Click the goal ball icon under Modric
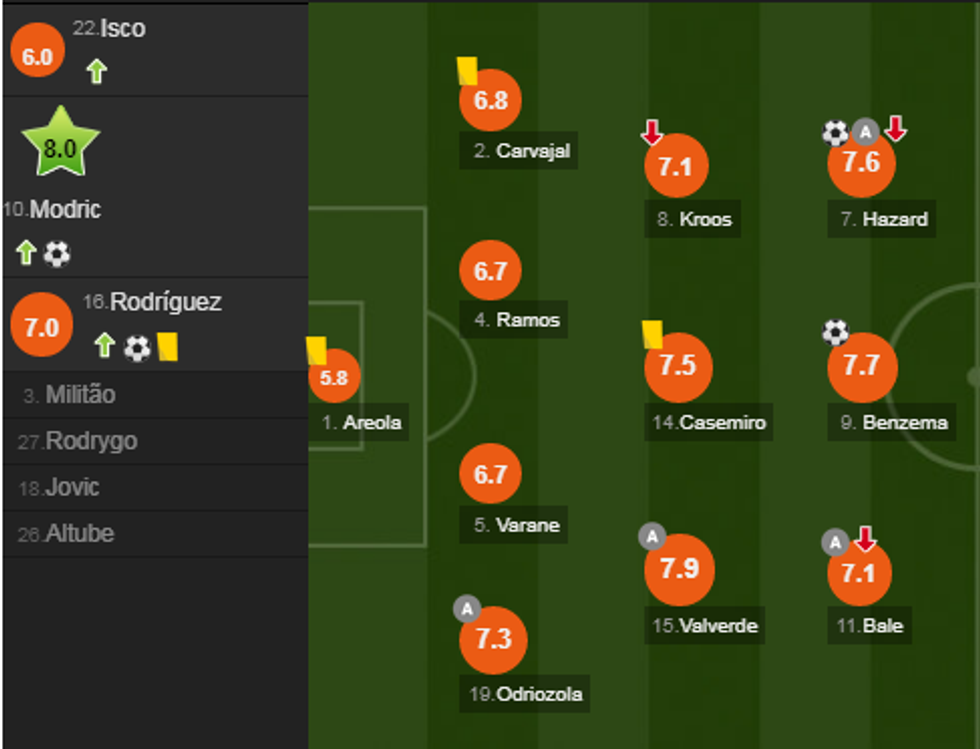 pos(57,254)
